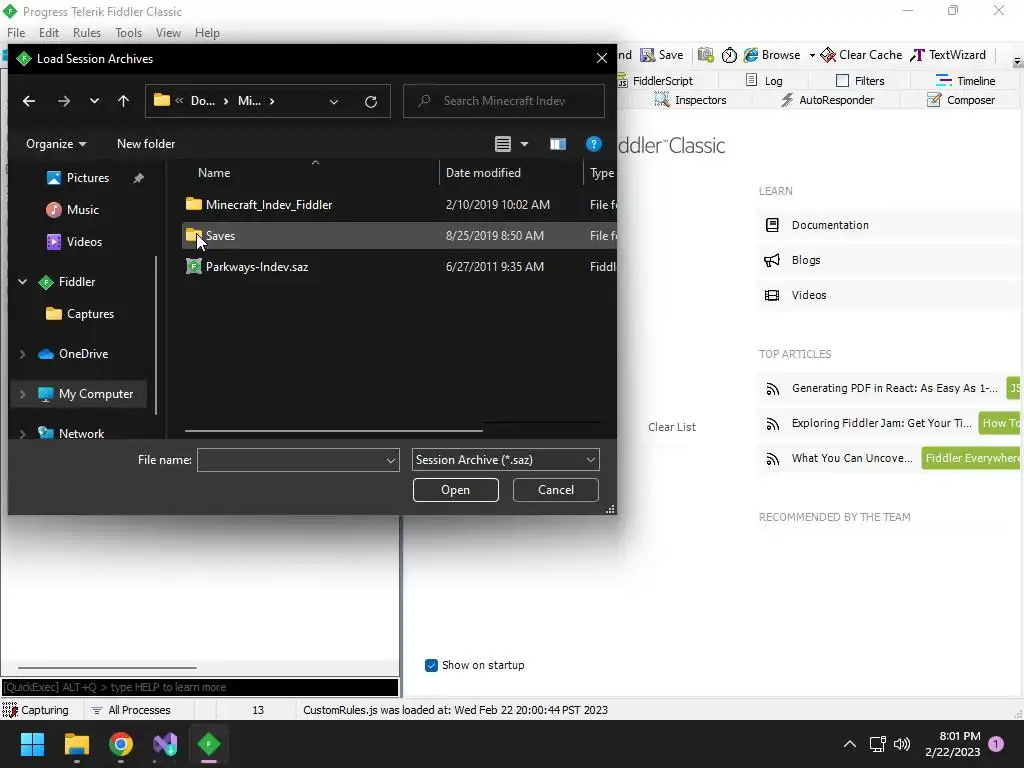This screenshot has width=1024, height=768.
Task: Open the Tools menu in Fiddler
Action: click(x=128, y=33)
